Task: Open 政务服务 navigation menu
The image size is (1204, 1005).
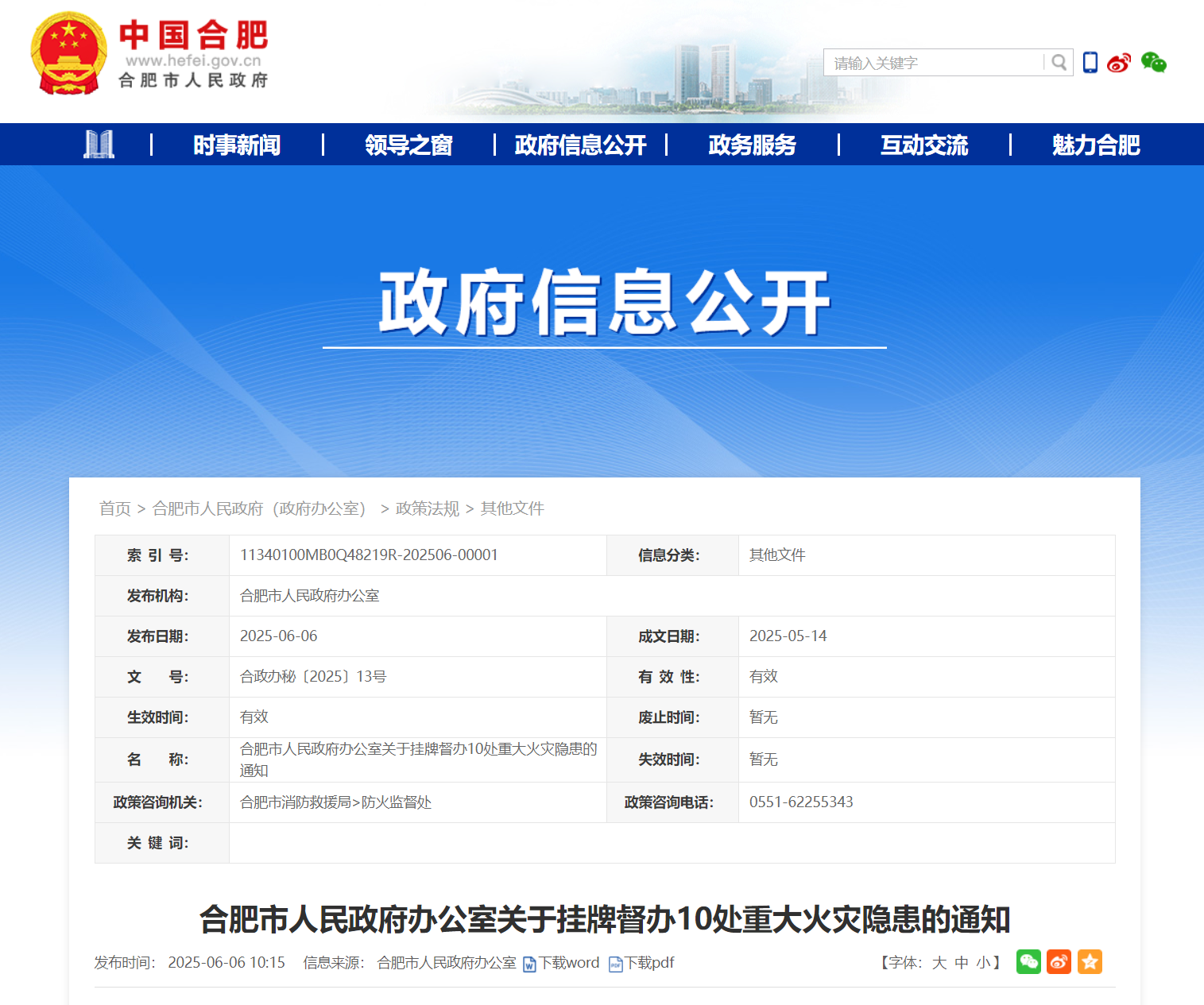Action: [752, 145]
